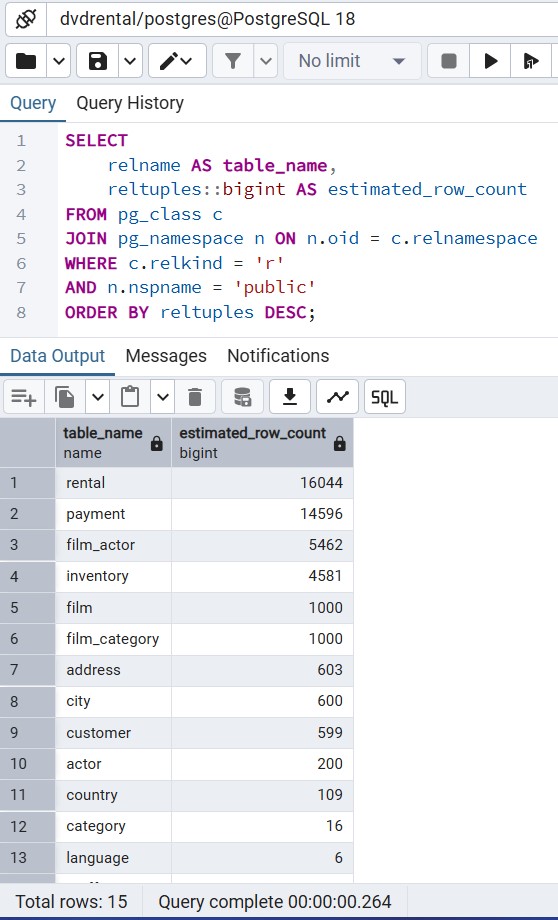Select the 'category' cell

[x=113, y=826]
